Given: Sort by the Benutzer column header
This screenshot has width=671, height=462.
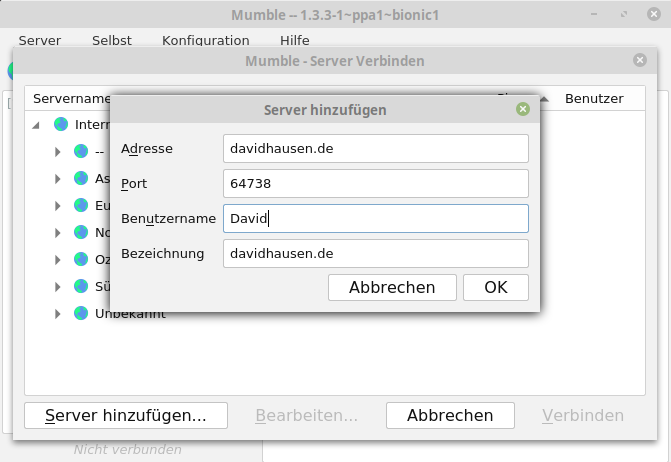Looking at the screenshot, I should tap(594, 98).
